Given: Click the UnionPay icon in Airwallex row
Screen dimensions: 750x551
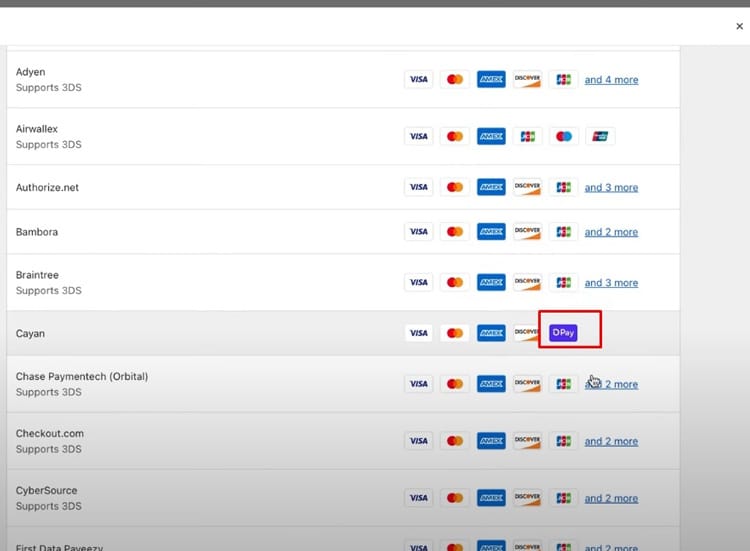Looking at the screenshot, I should [599, 137].
